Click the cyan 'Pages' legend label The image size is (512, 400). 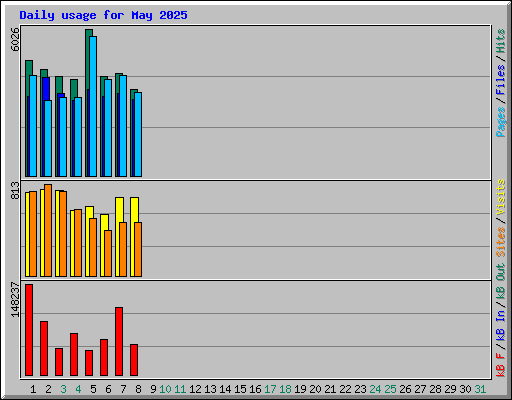501,122
